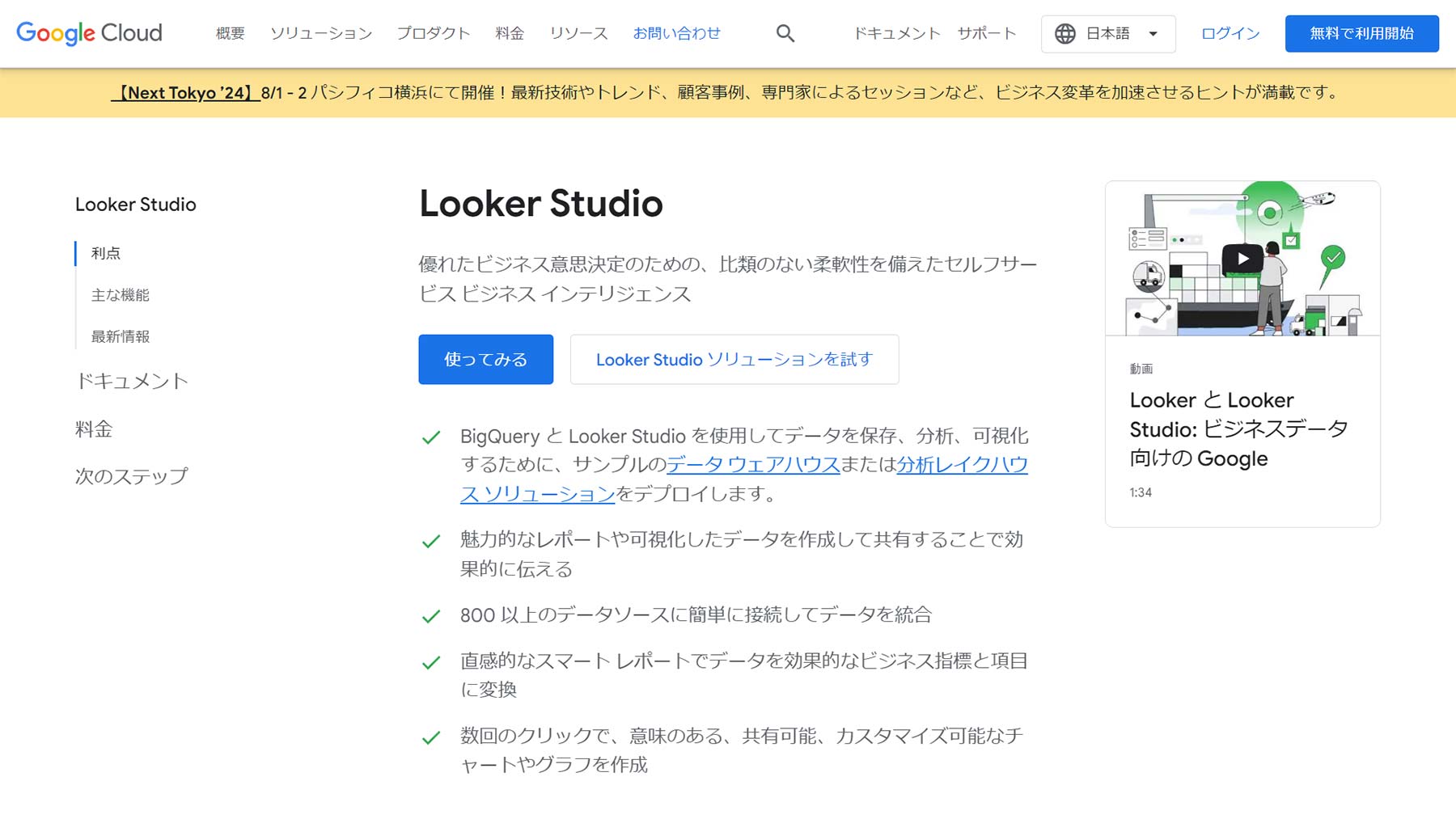1456x819 pixels.
Task: Click the checkmark beside 直感的なスマート レポート
Action: pyautogui.click(x=431, y=663)
